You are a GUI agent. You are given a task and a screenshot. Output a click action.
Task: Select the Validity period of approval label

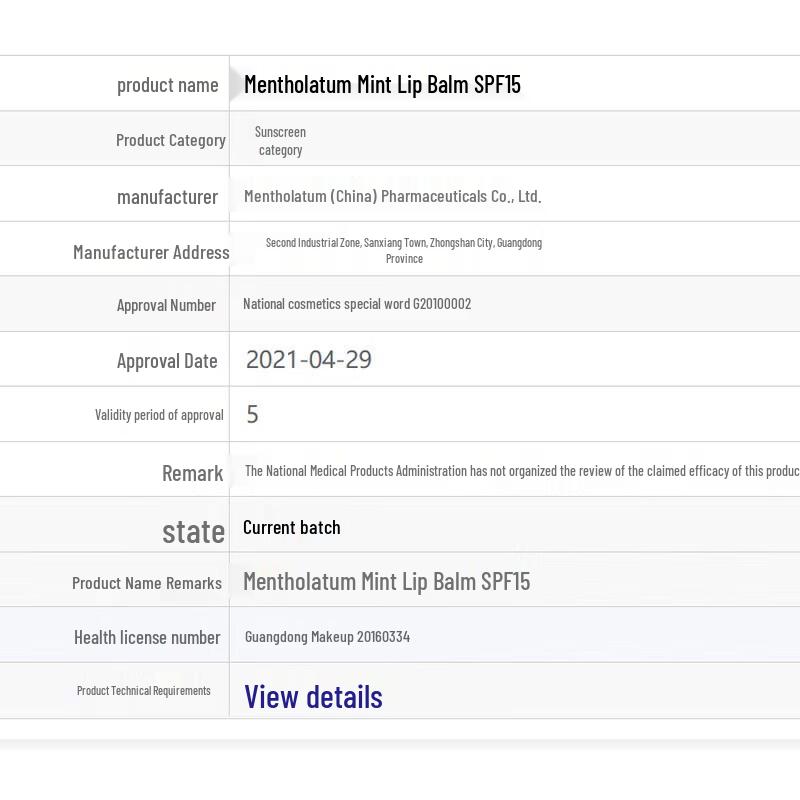pyautogui.click(x=159, y=415)
